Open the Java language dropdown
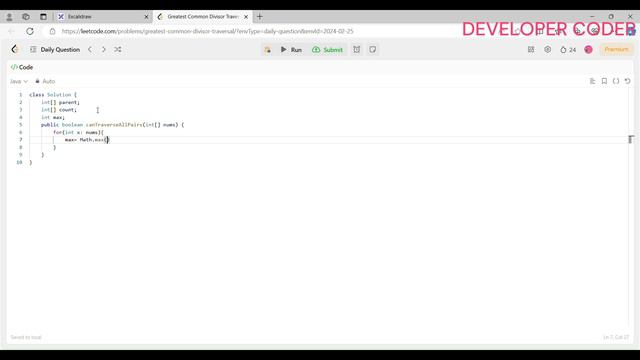The width and height of the screenshot is (640, 360). point(19,81)
